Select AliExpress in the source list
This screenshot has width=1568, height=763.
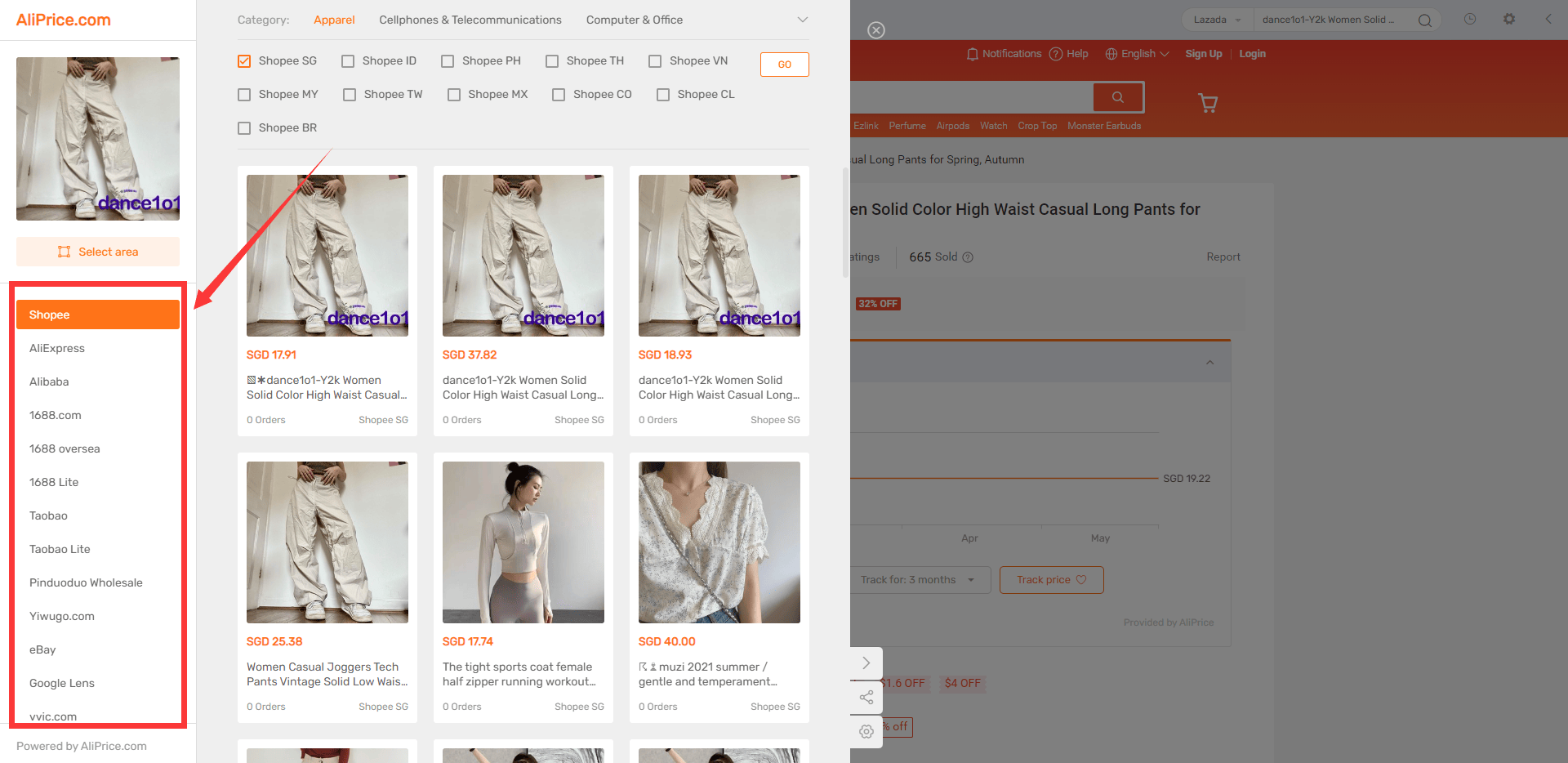pos(57,348)
